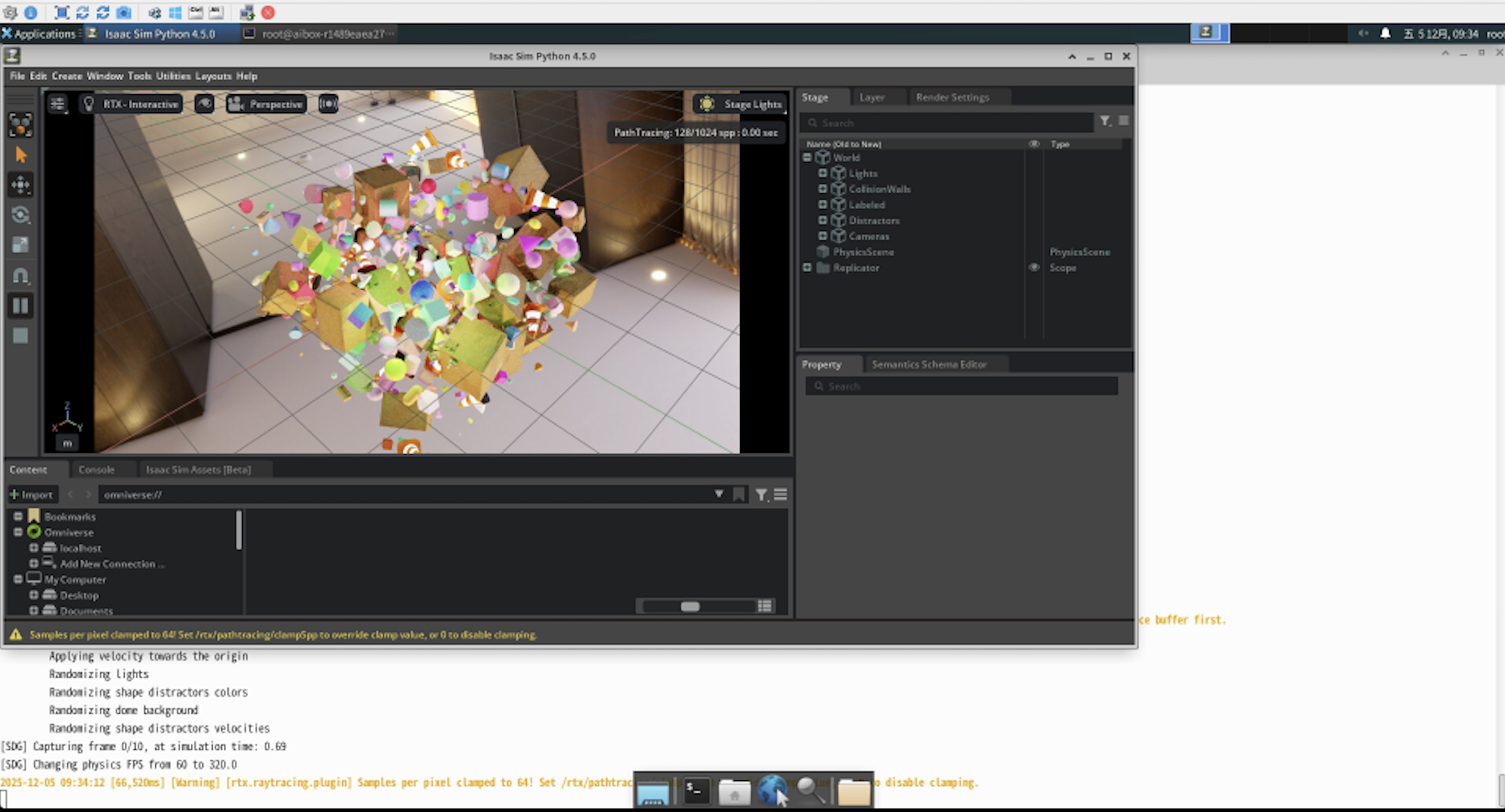Click the viewport eye display options icon
Viewport: 1505px width, 812px height.
[204, 104]
